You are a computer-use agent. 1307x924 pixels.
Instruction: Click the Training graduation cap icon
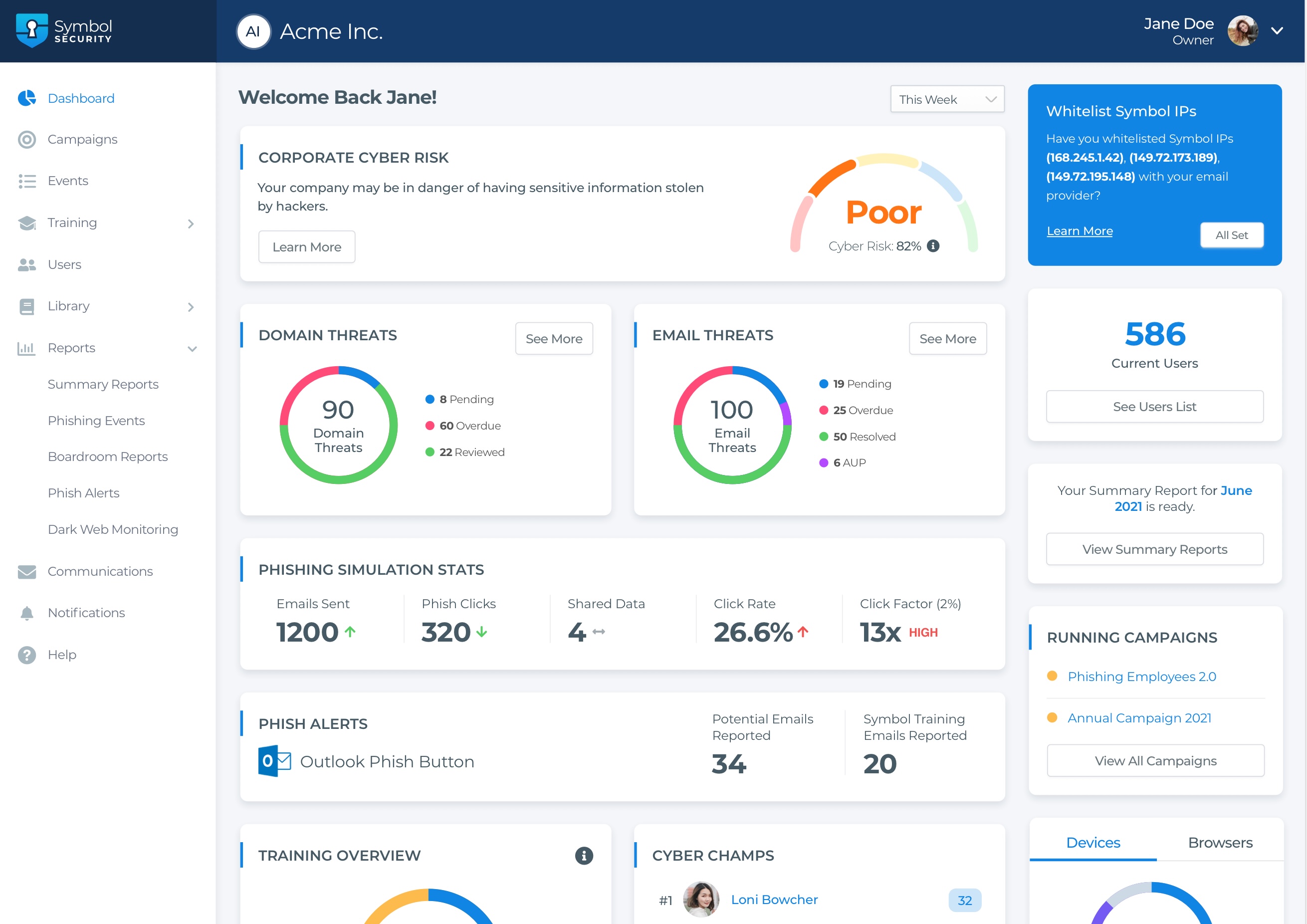27,223
